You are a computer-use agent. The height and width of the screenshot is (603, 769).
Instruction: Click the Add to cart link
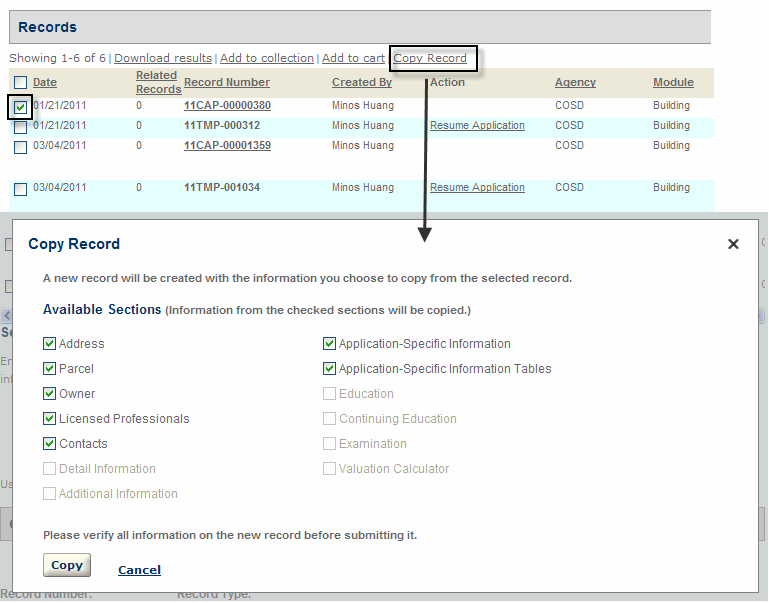tap(353, 58)
